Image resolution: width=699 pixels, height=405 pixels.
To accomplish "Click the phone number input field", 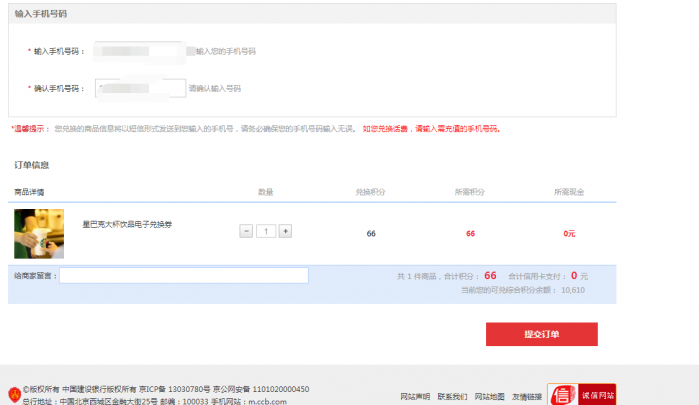I will coord(140,51).
